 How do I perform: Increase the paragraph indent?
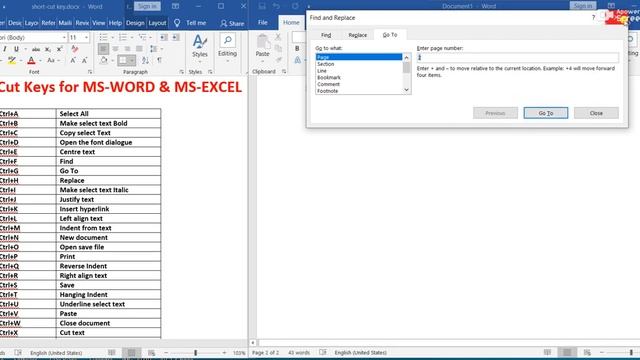click(176, 38)
